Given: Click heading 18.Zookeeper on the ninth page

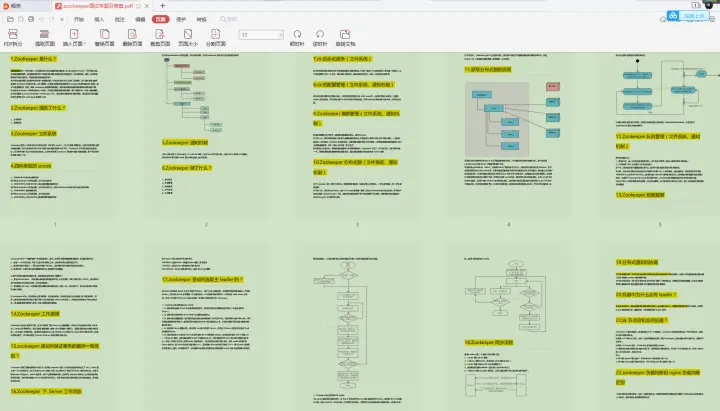Looking at the screenshot, I should coord(489,343).
